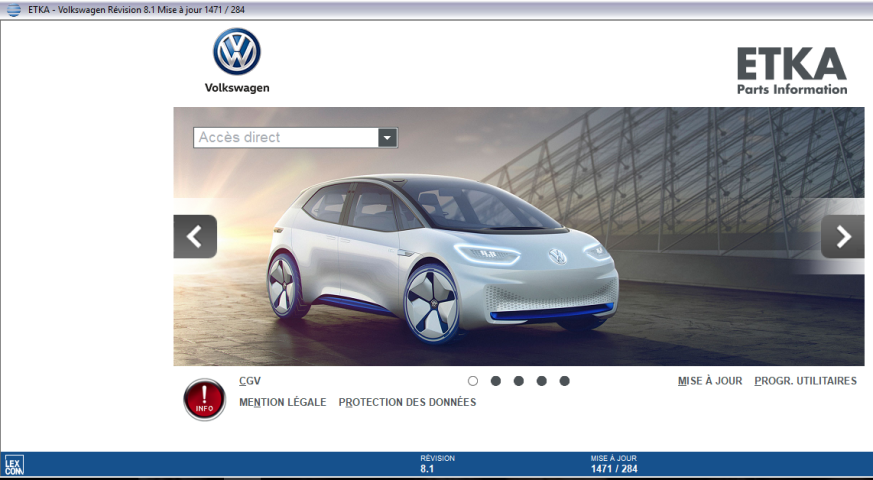The height and width of the screenshot is (480, 873).
Task: Click the LexCom logo in status bar
Action: tap(14, 465)
